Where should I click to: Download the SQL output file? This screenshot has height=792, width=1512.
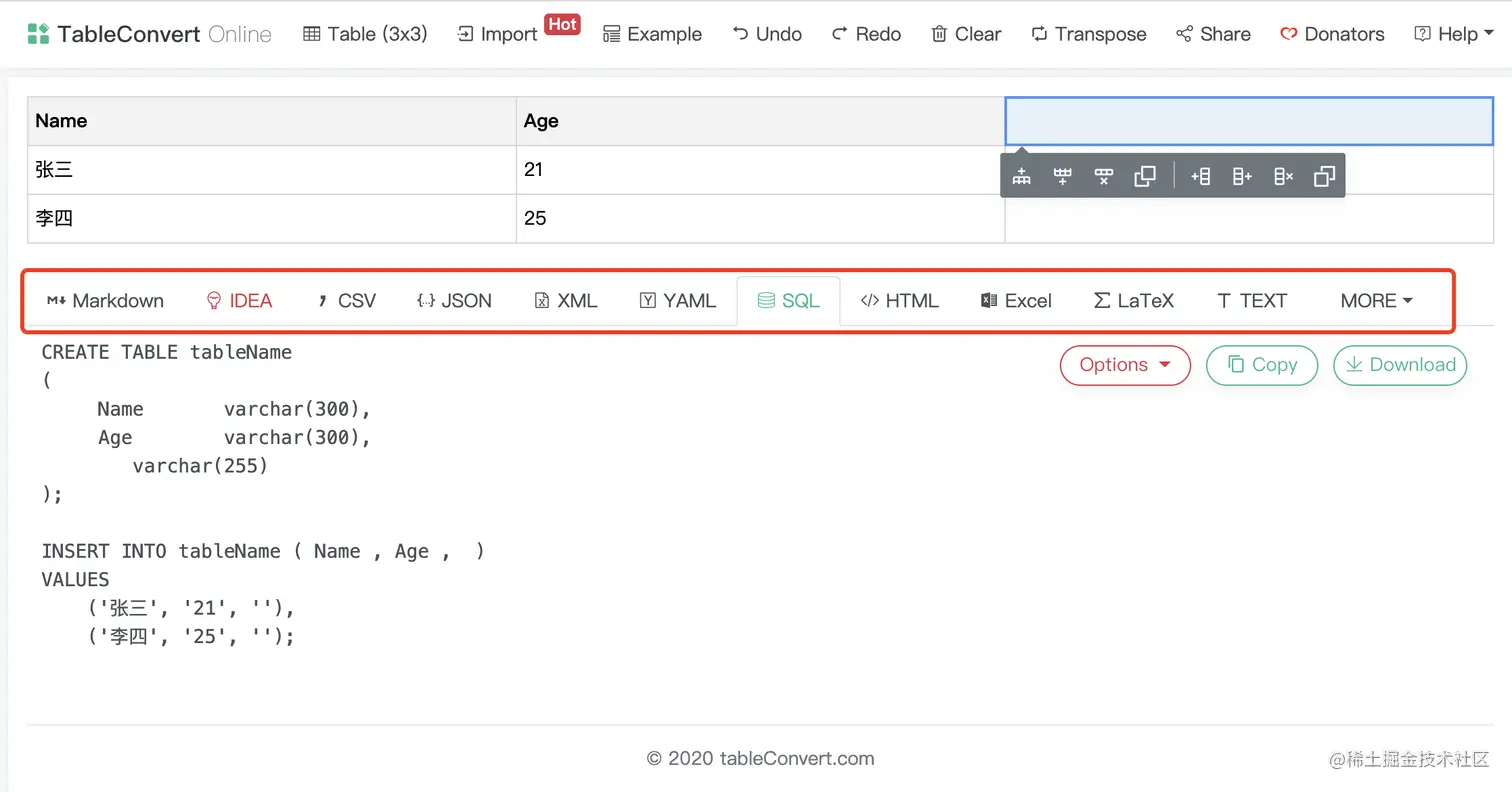[x=1399, y=365]
